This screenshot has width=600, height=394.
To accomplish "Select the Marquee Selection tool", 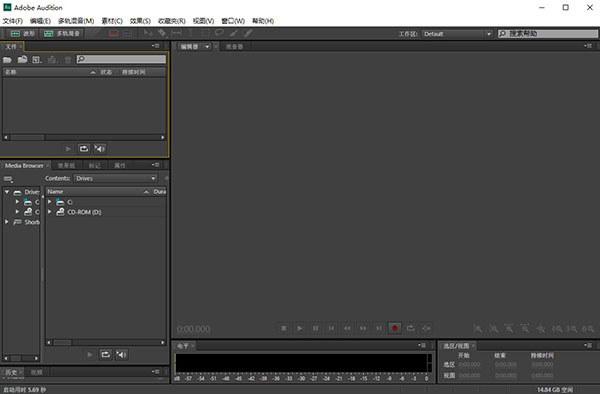I will tap(205, 34).
